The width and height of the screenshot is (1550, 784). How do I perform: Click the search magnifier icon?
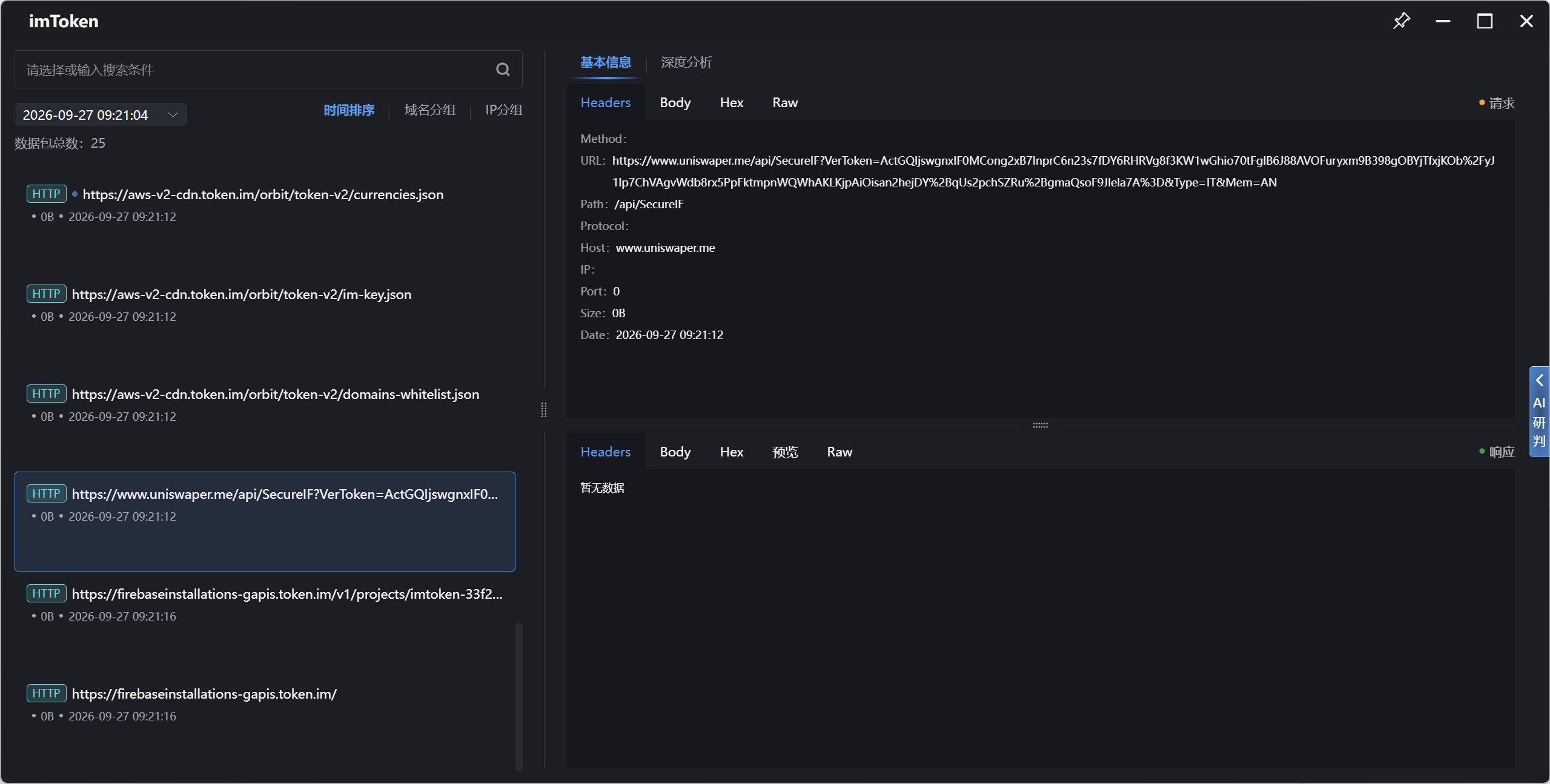click(x=503, y=70)
